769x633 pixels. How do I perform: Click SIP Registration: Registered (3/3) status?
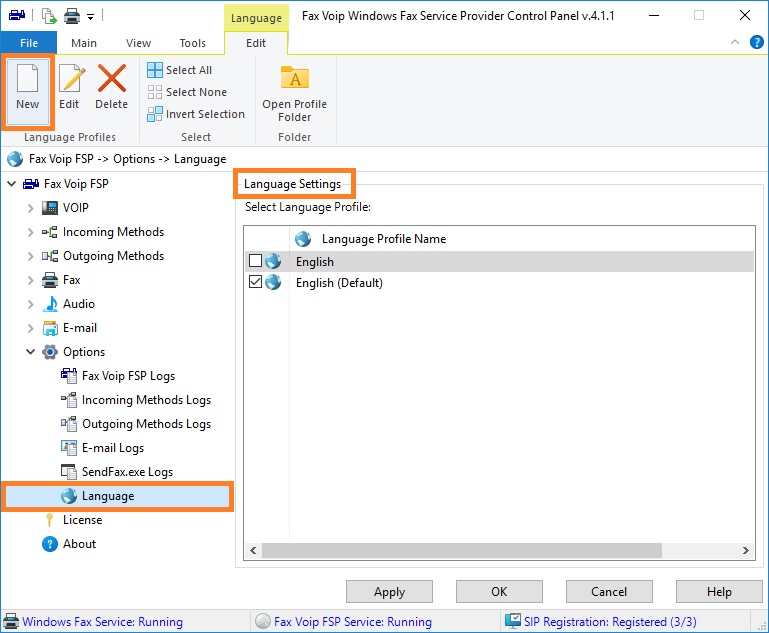tap(610, 622)
